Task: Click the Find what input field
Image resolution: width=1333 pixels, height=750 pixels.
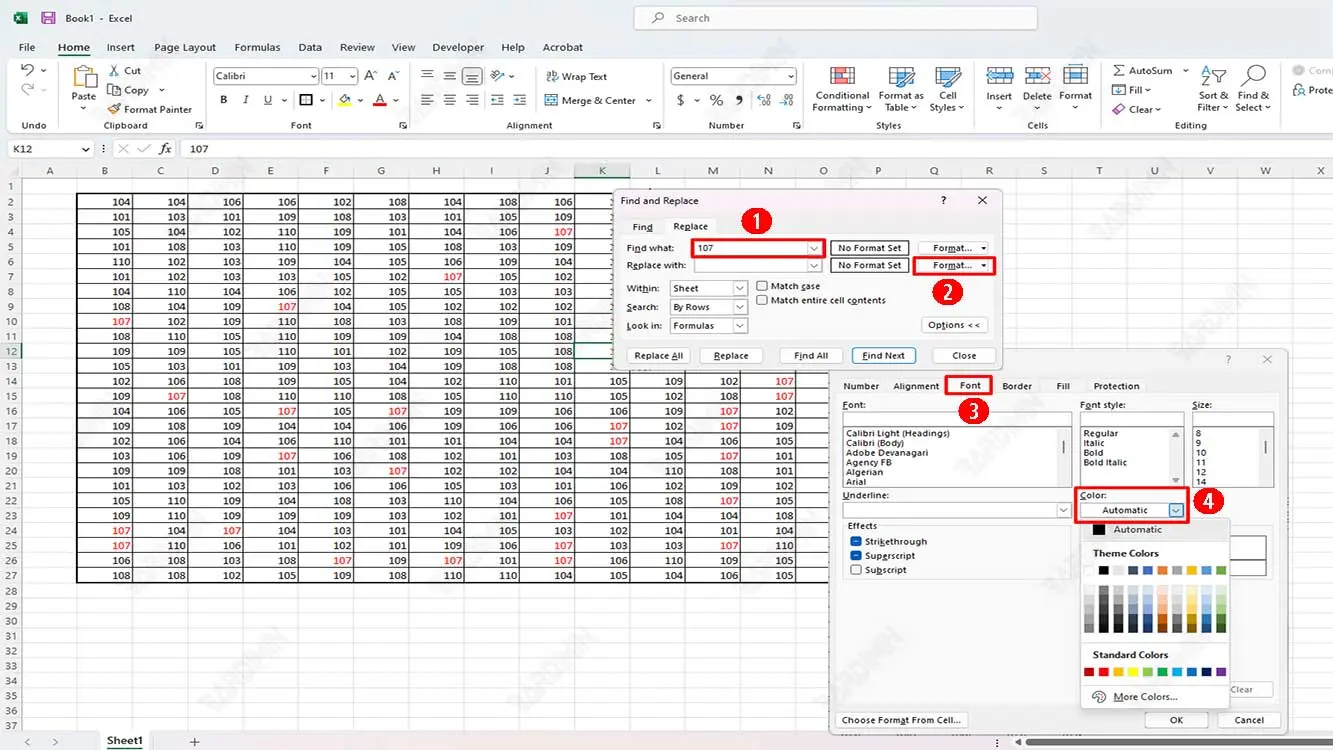Action: (x=750, y=248)
